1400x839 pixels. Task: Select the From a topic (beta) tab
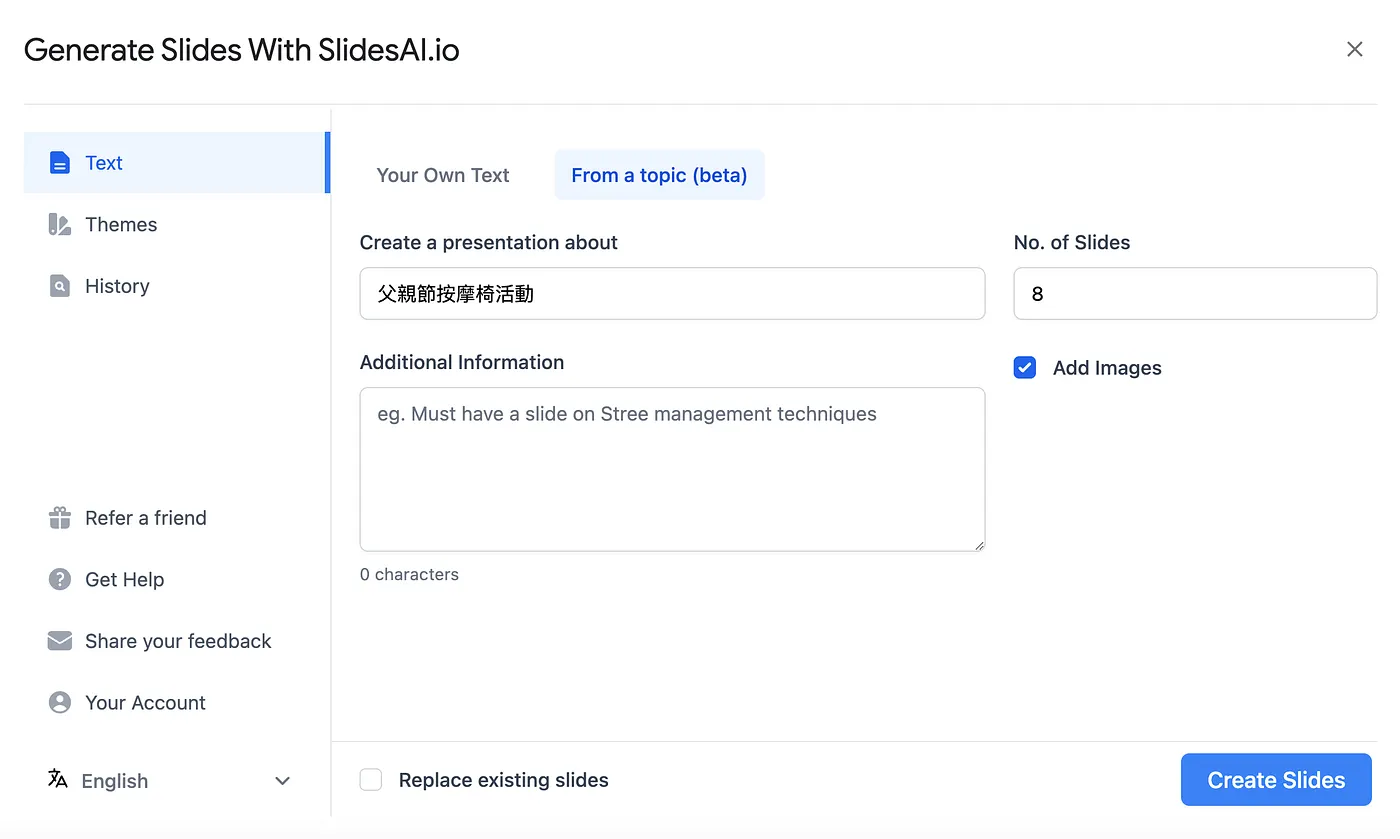tap(660, 175)
